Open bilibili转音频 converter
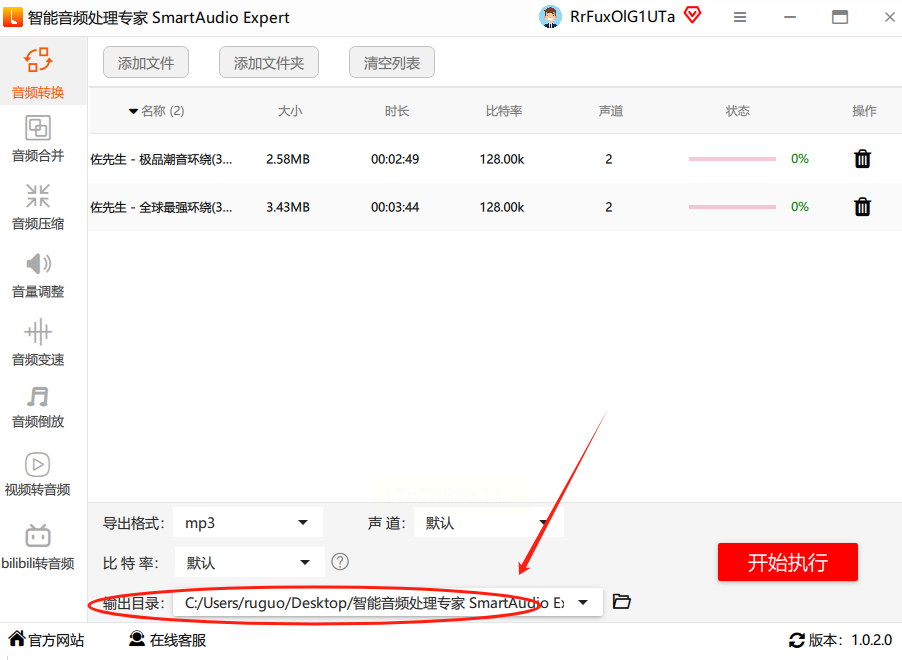 [38, 547]
